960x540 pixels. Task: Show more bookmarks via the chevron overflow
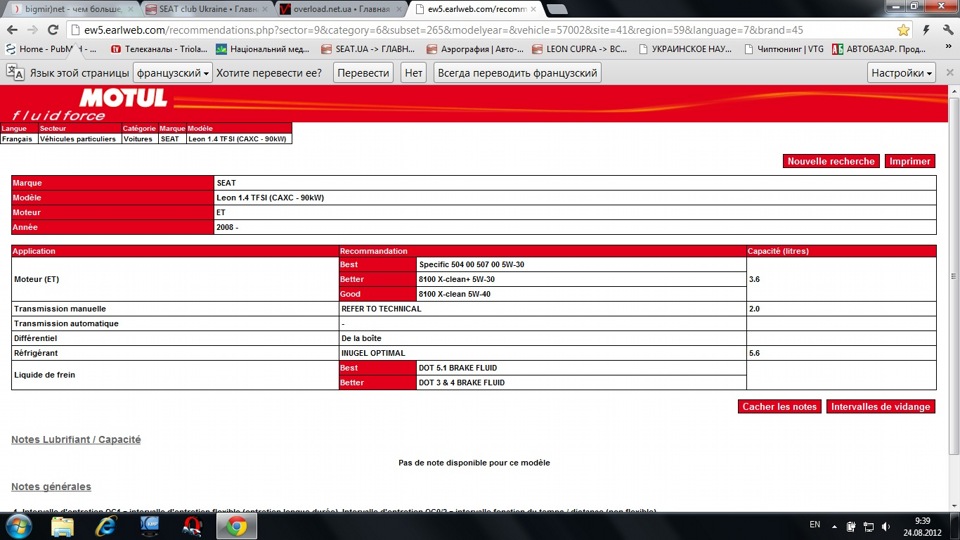948,48
